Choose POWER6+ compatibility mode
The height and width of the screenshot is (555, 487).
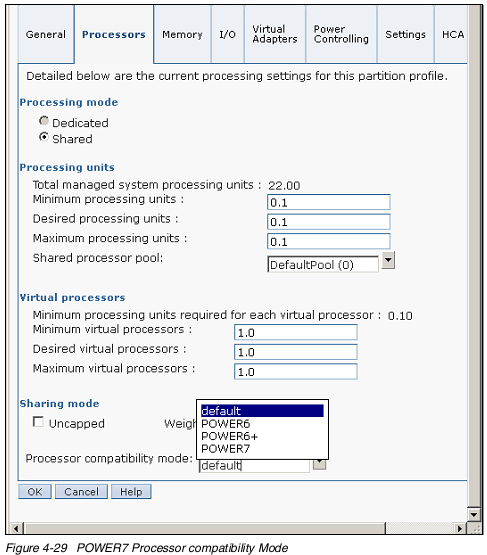point(262,436)
